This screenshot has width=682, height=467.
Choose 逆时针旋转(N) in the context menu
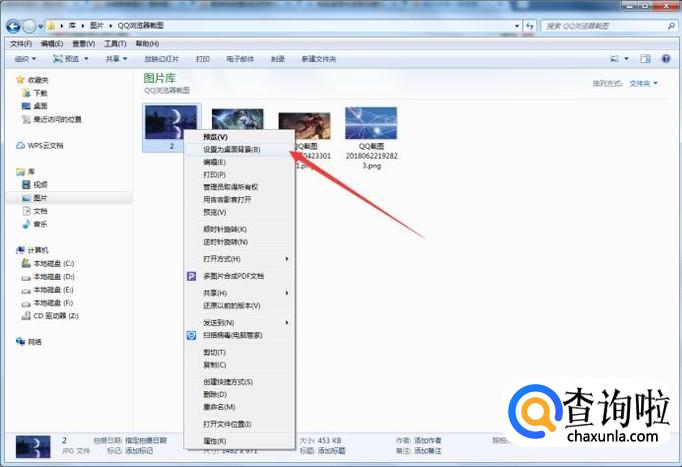(x=238, y=242)
